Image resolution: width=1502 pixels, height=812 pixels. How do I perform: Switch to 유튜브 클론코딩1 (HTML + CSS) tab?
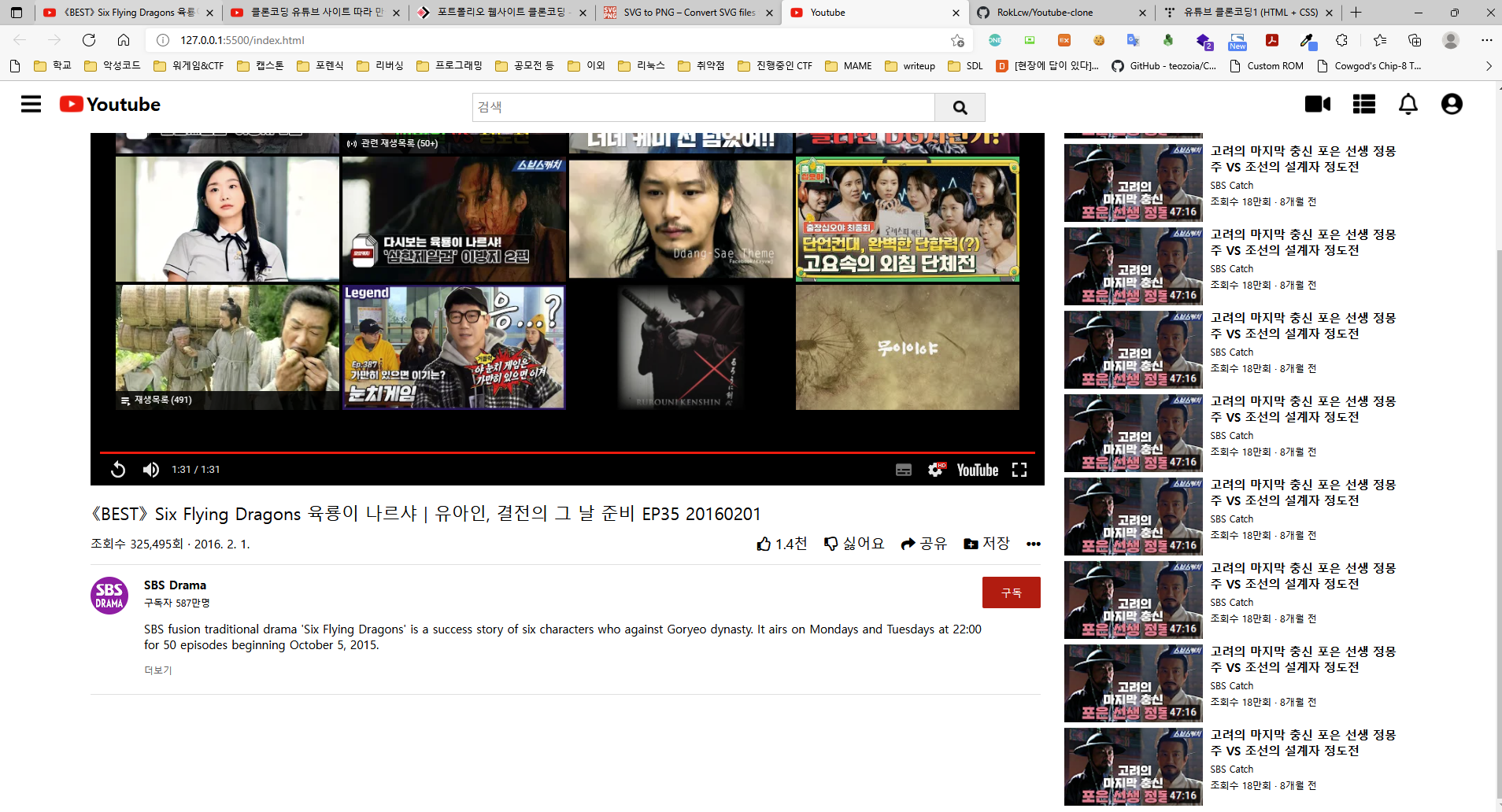coord(1248,13)
